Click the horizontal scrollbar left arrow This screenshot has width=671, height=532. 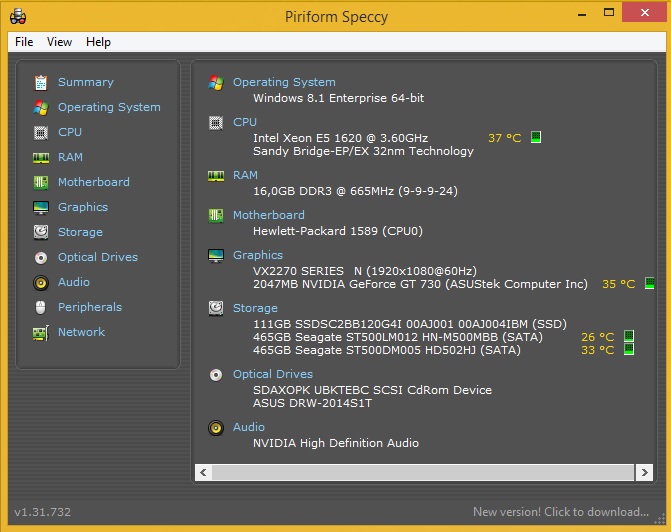pyautogui.click(x=203, y=472)
